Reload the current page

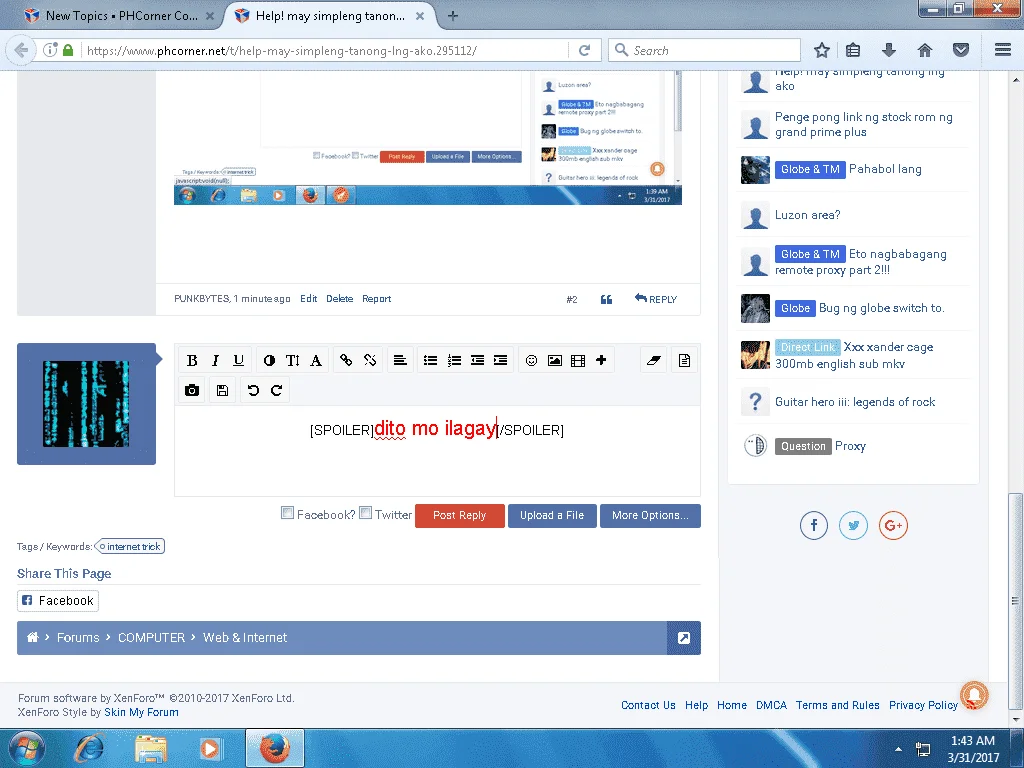click(584, 50)
